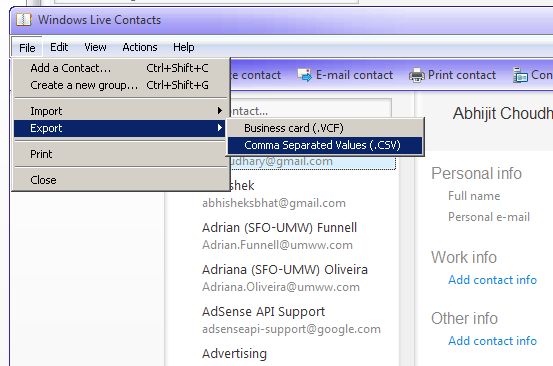Select the Export menu entry
The height and width of the screenshot is (366, 553).
(x=120, y=128)
